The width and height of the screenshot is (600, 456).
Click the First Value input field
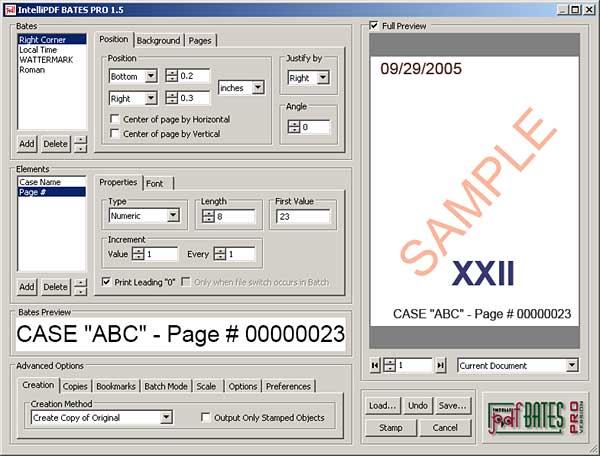[x=303, y=217]
